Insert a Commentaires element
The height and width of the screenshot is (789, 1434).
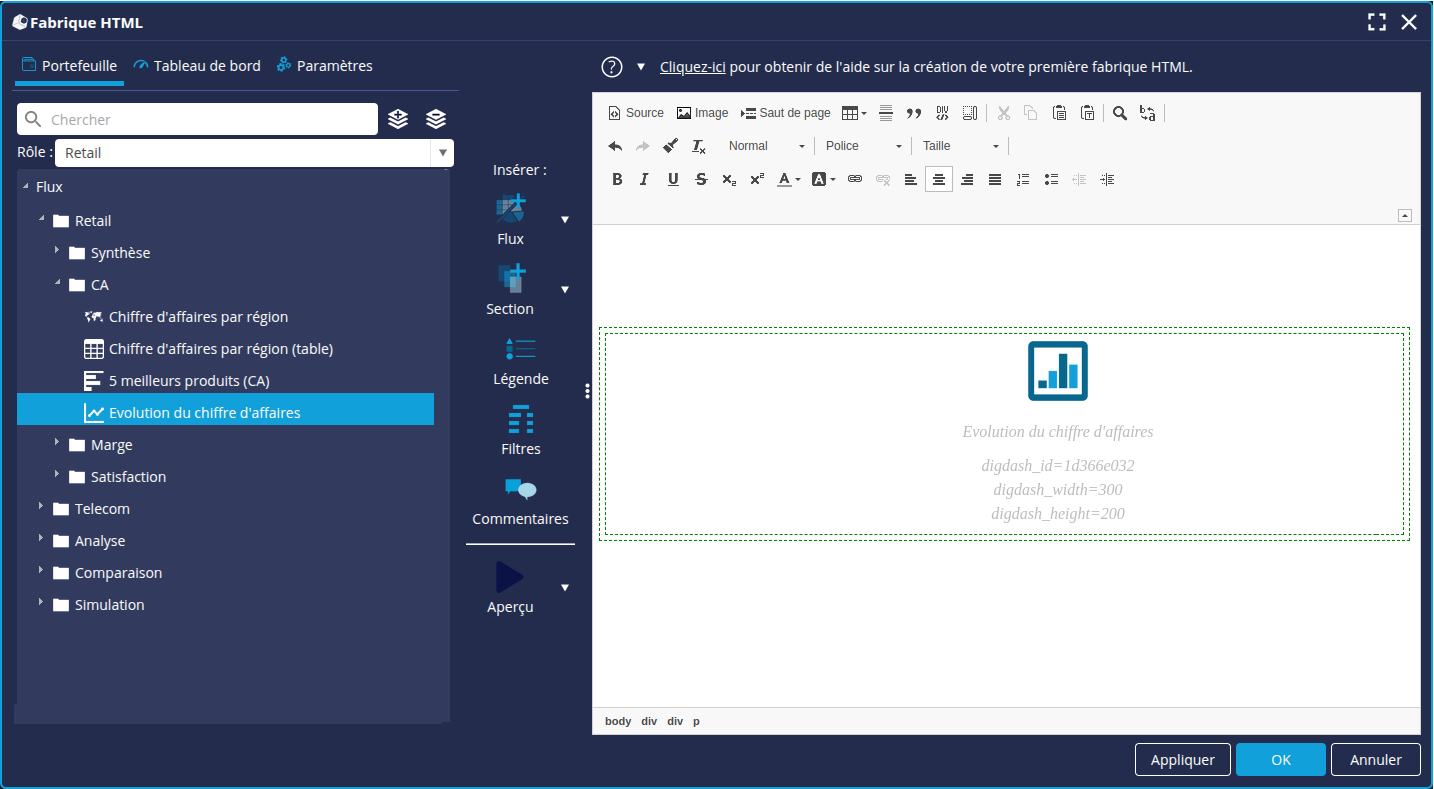pyautogui.click(x=520, y=489)
